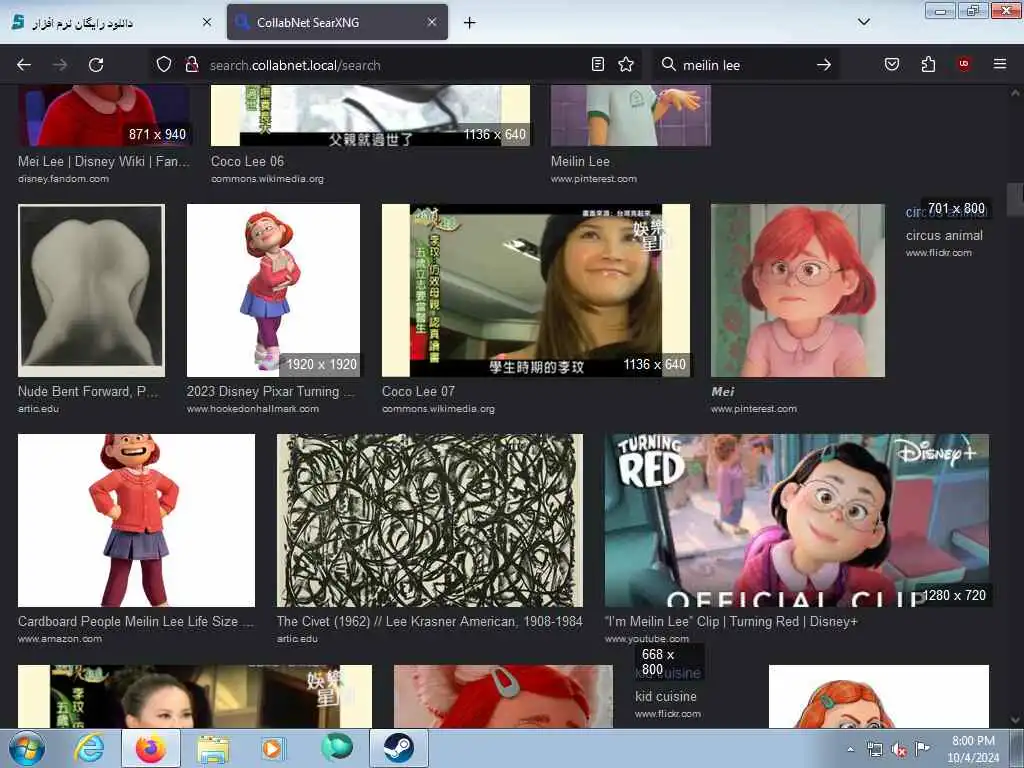Click the network tray icon

pos(874,750)
